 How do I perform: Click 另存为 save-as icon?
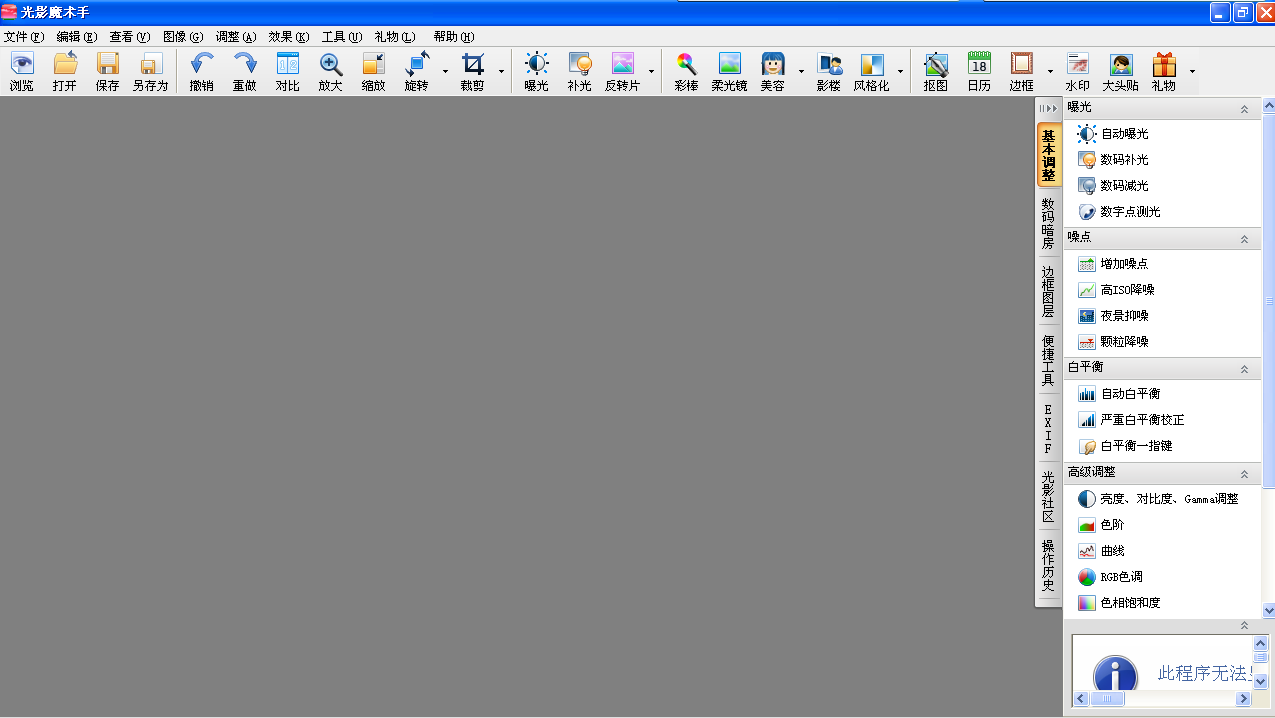click(151, 72)
